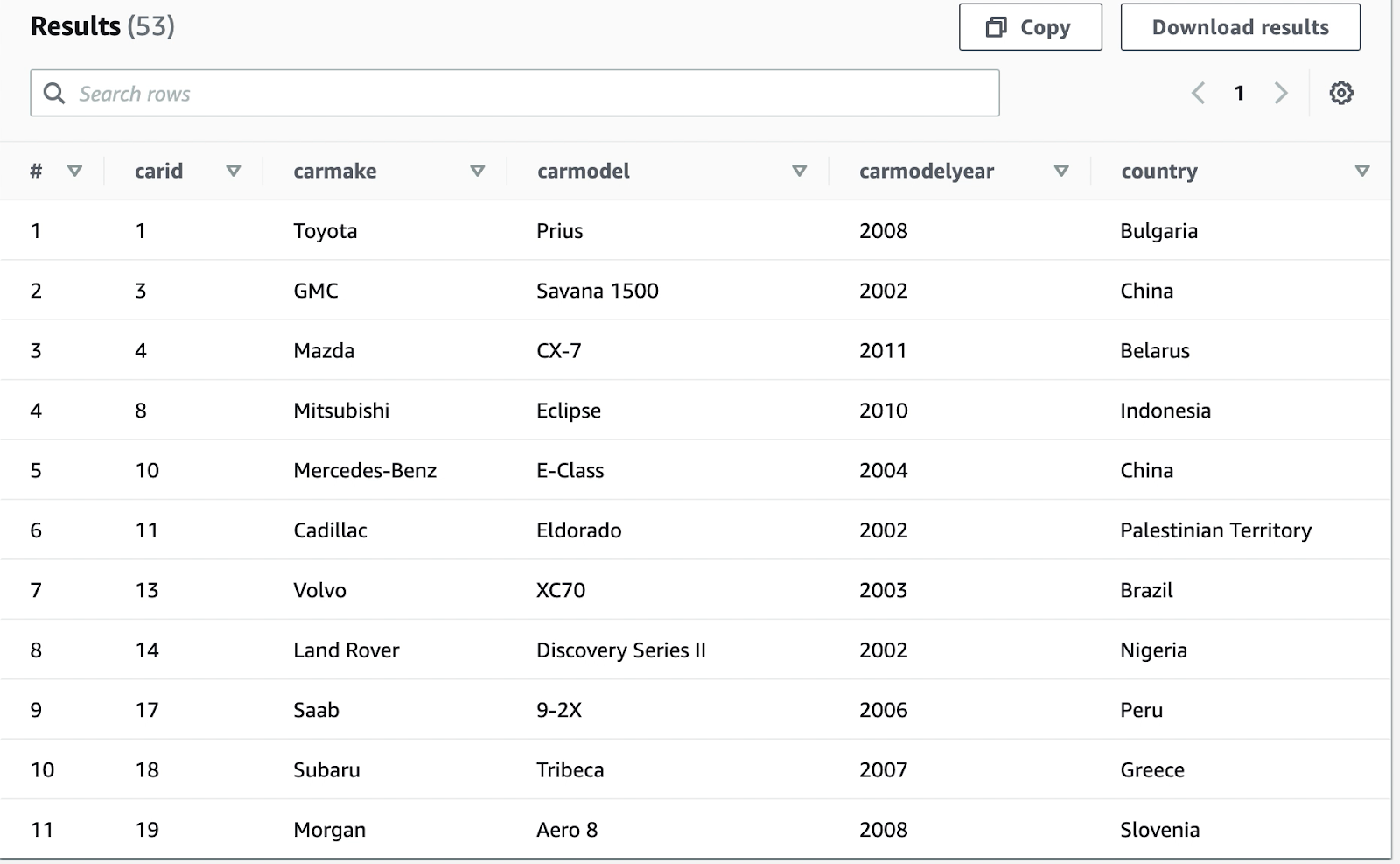The height and width of the screenshot is (864, 1400).
Task: Click the Brazil country cell
Action: [1146, 591]
